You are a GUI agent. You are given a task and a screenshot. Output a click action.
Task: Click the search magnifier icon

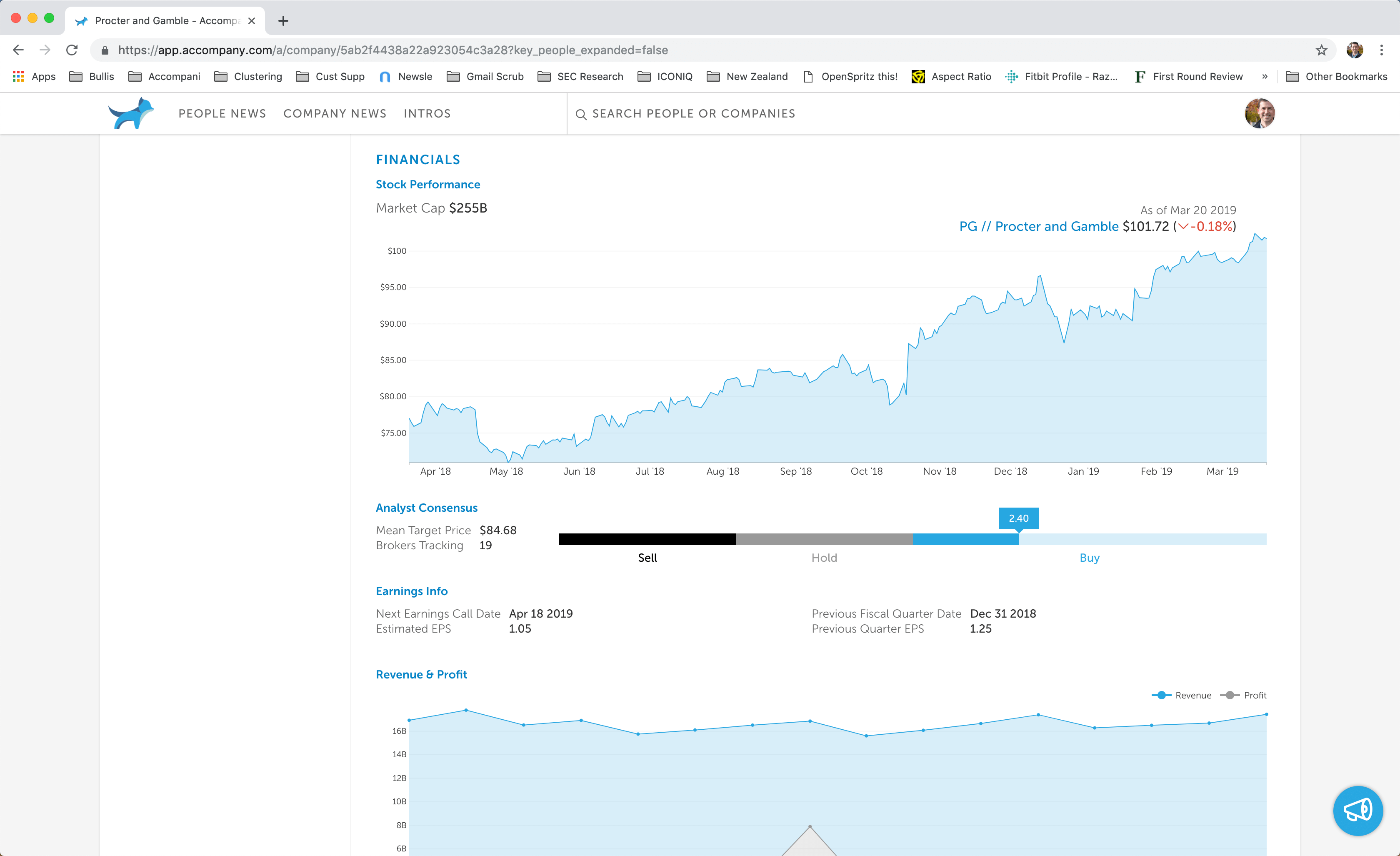[581, 114]
